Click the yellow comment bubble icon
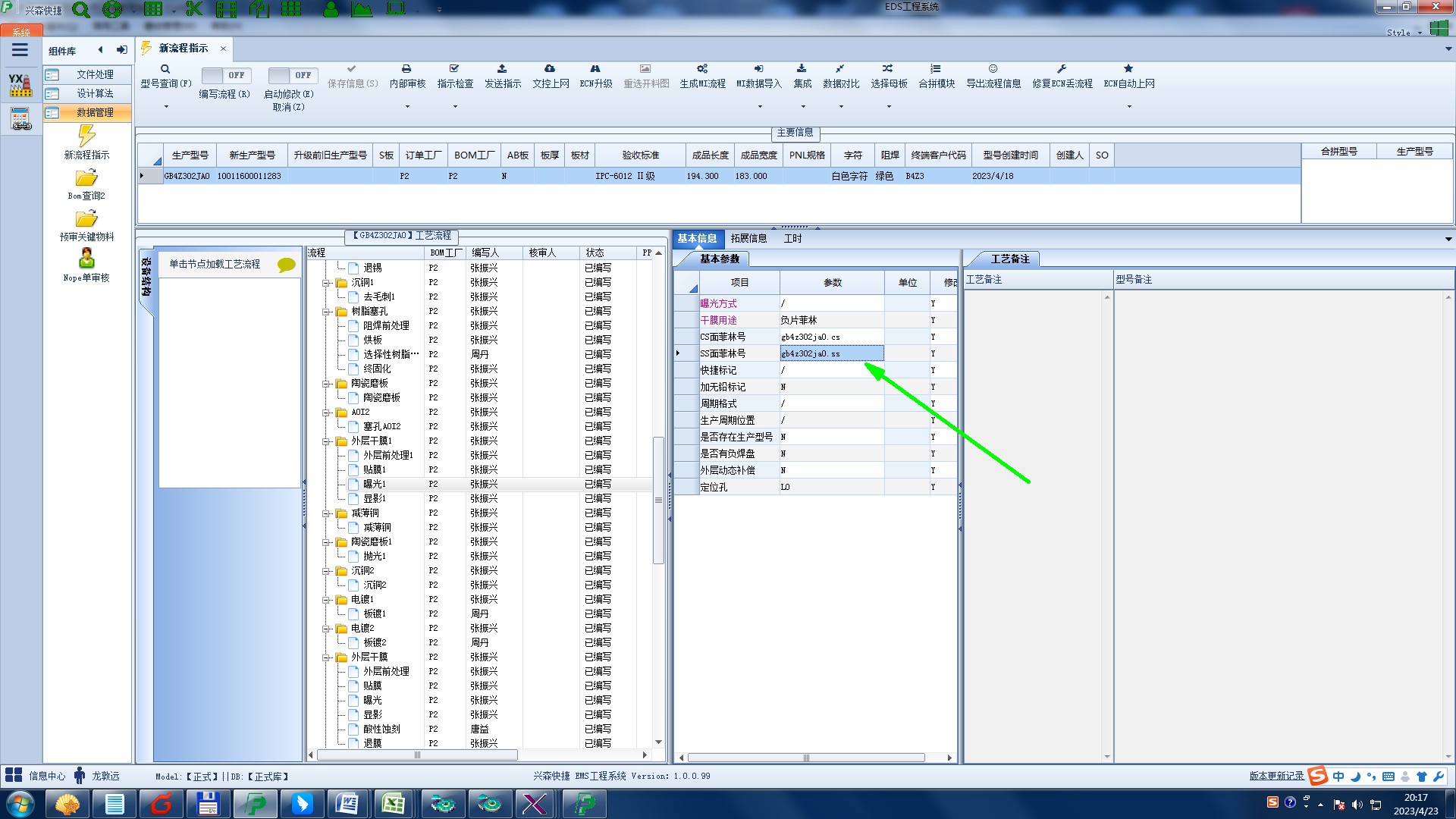The width and height of the screenshot is (1456, 819). coord(286,265)
